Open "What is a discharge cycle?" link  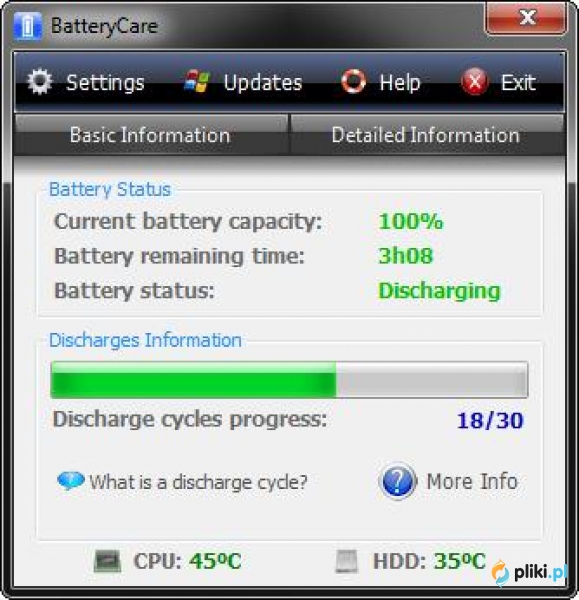(198, 482)
